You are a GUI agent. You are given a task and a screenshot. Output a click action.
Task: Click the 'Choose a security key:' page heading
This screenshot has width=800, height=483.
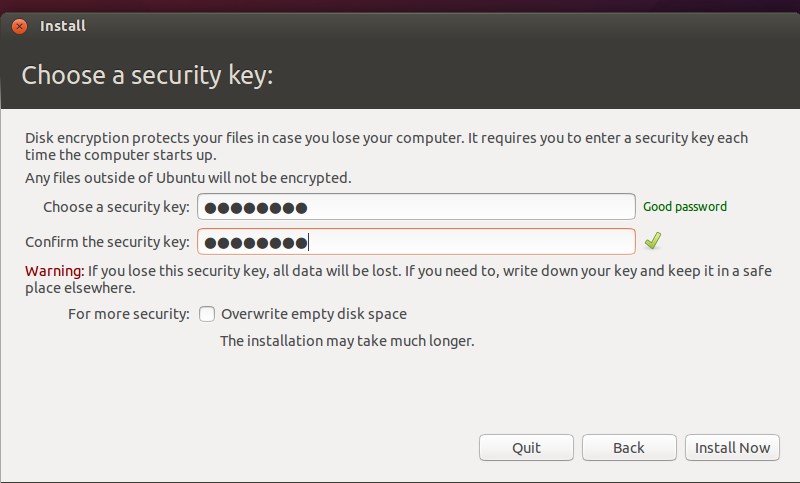point(147,76)
